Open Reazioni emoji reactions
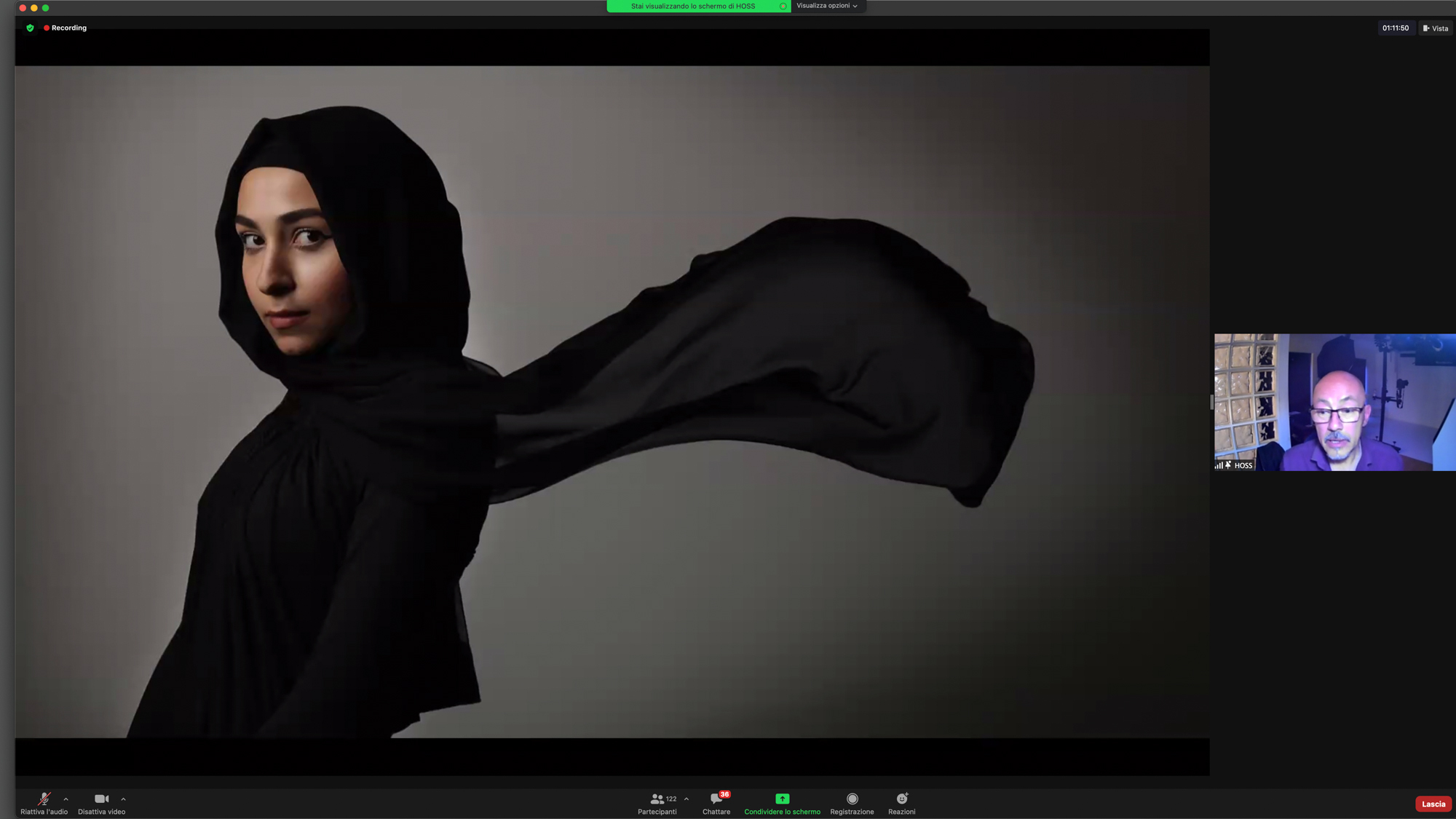The height and width of the screenshot is (819, 1456). (x=901, y=803)
